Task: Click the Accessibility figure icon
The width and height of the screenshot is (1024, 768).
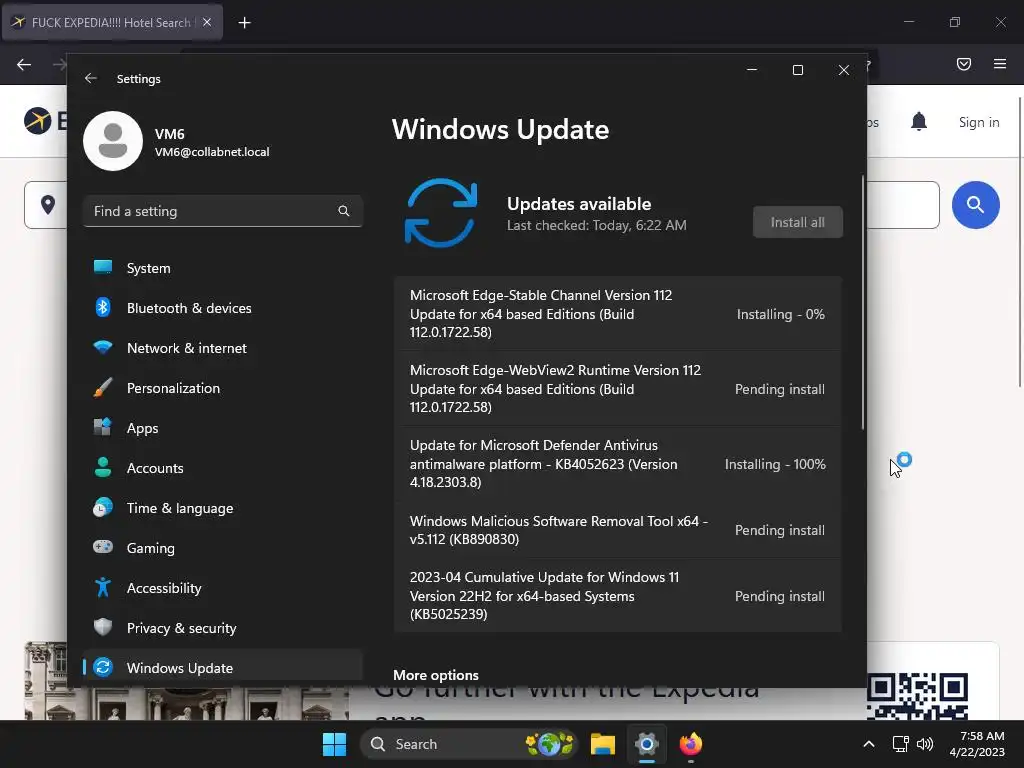Action: tap(103, 588)
